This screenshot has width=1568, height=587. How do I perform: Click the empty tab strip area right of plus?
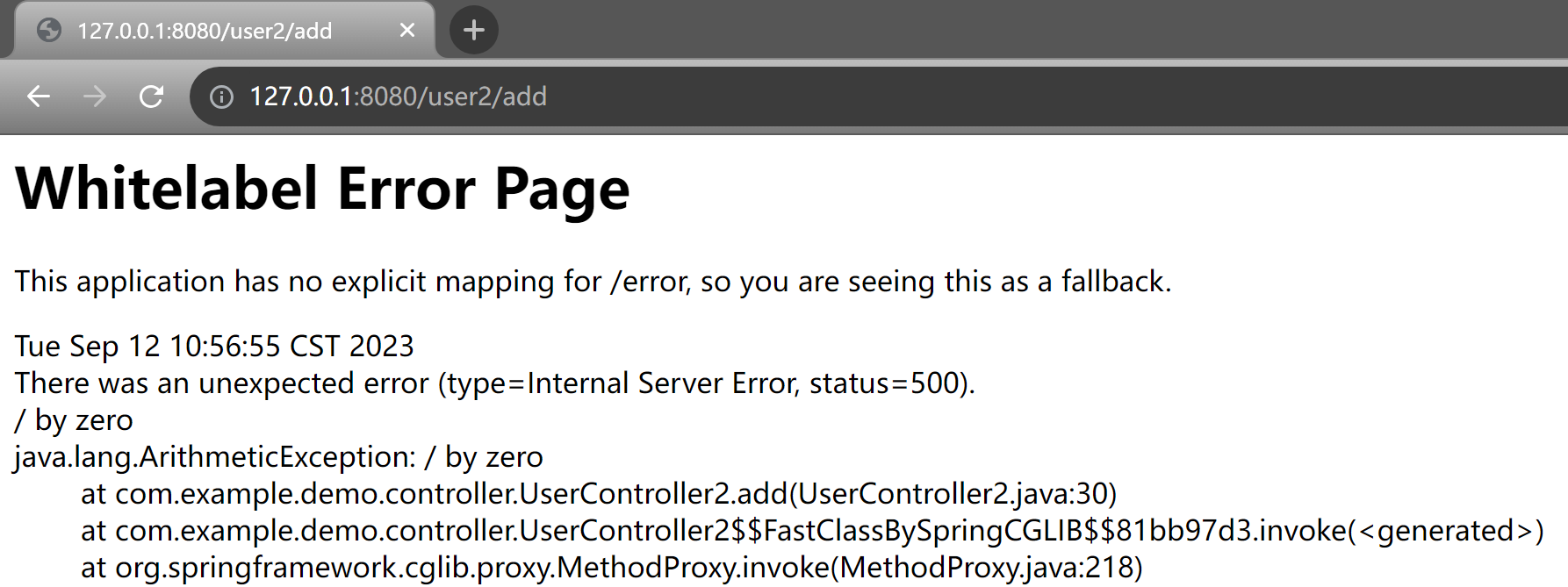[1027, 30]
